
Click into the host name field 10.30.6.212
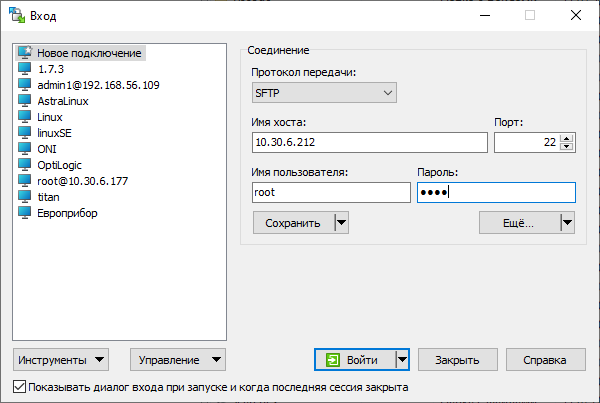pyautogui.click(x=370, y=142)
